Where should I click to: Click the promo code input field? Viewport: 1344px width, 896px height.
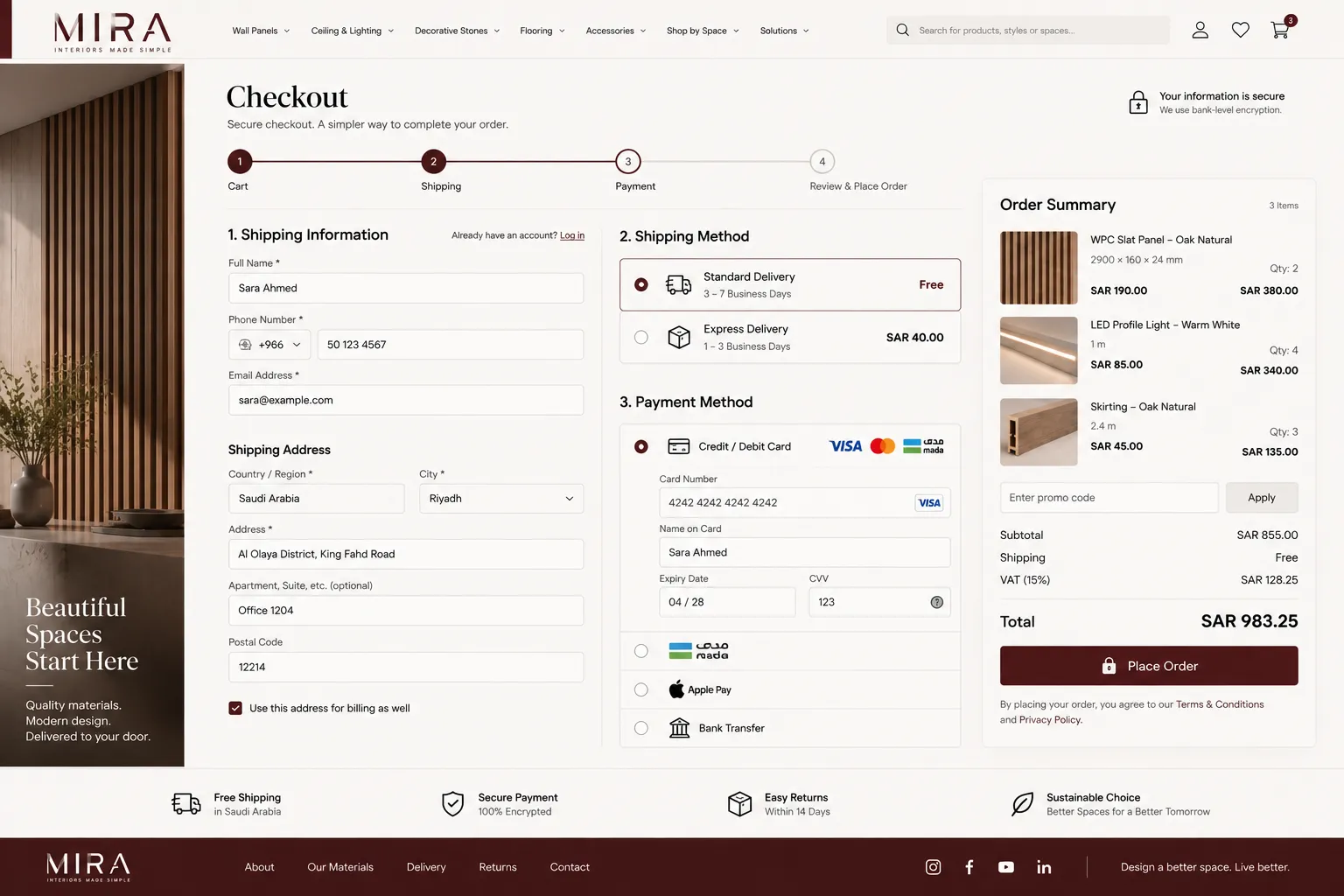coord(1109,498)
